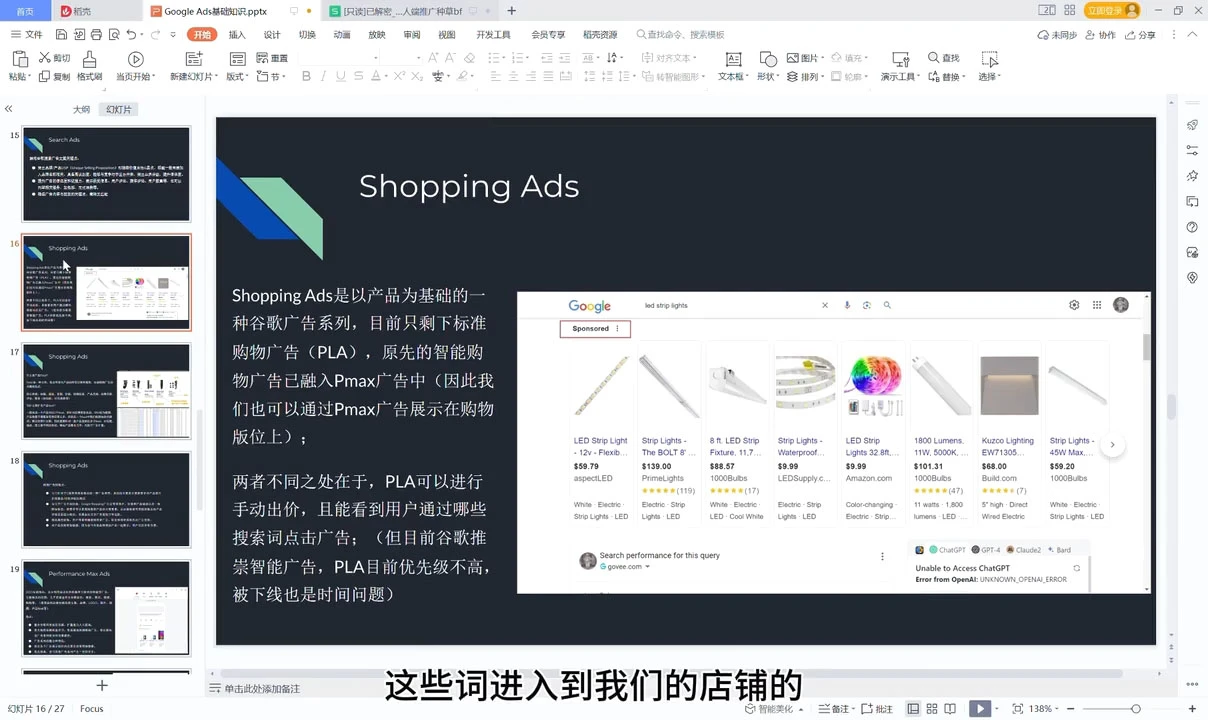Open the 放映 ribbon tab
The image size is (1208, 720).
376,34
